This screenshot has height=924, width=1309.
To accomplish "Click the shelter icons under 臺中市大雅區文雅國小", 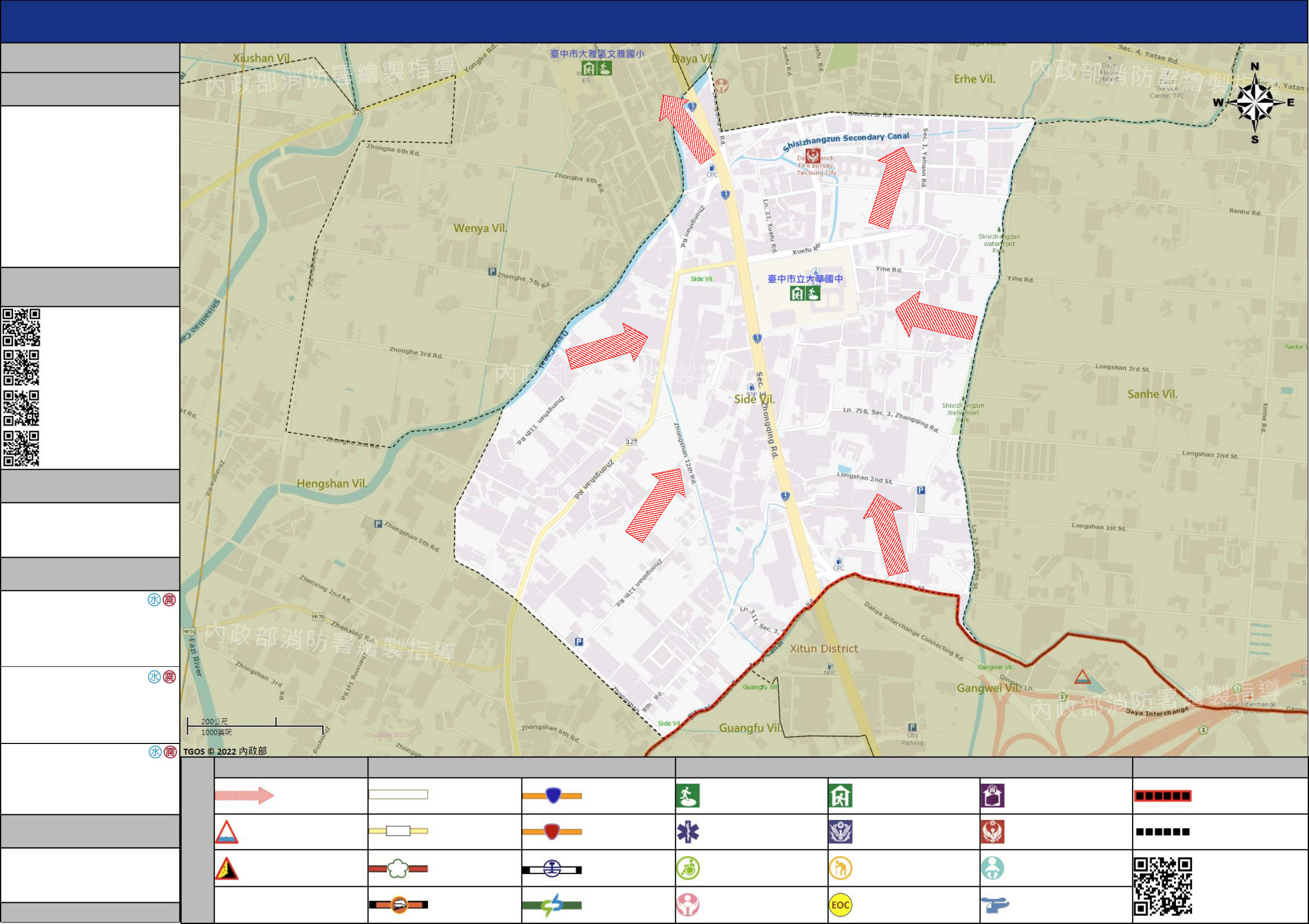I will [x=597, y=68].
